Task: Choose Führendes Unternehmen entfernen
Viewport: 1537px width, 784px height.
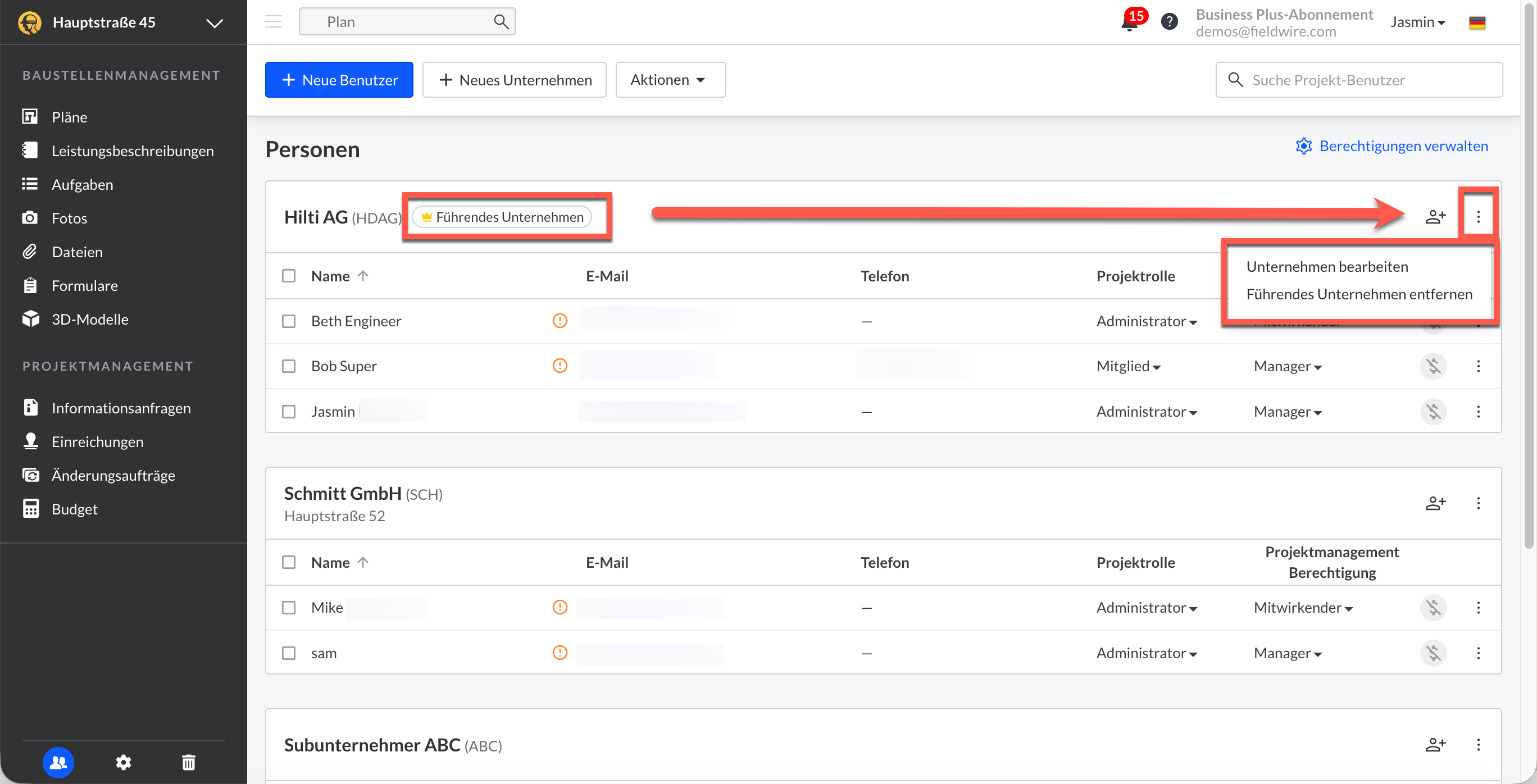Action: click(1358, 294)
